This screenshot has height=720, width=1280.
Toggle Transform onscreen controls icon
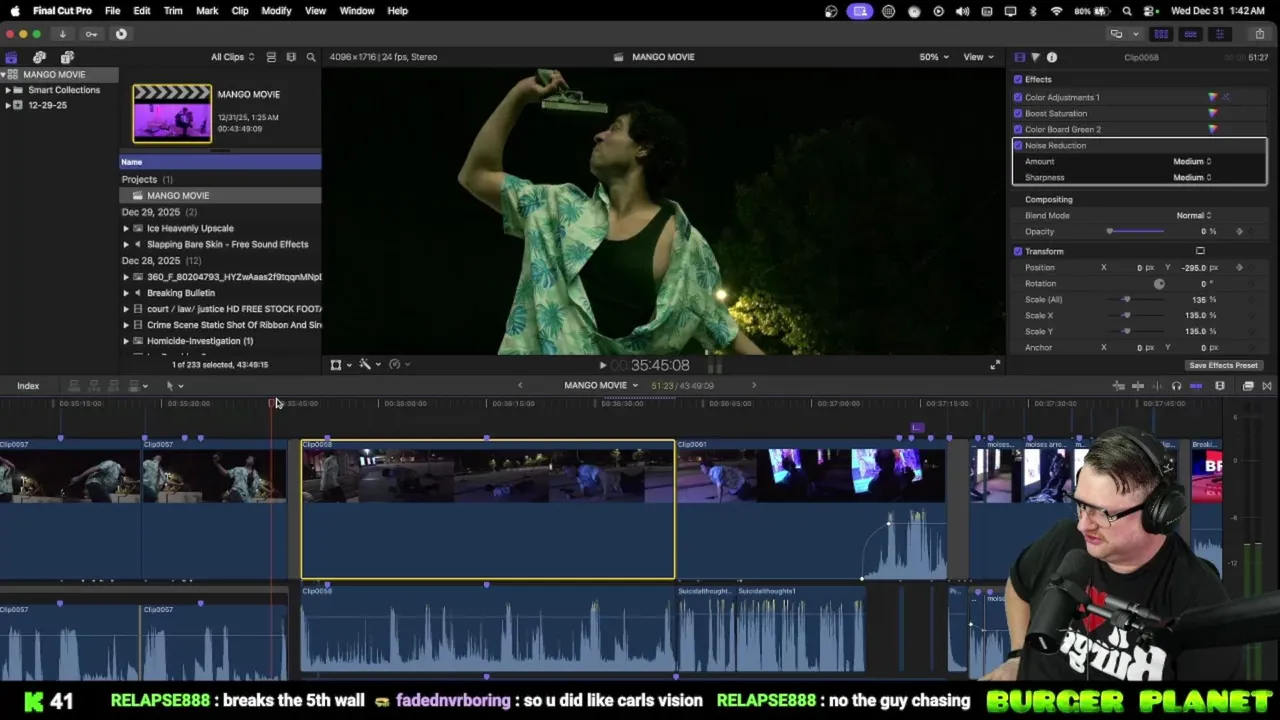pyautogui.click(x=1200, y=251)
